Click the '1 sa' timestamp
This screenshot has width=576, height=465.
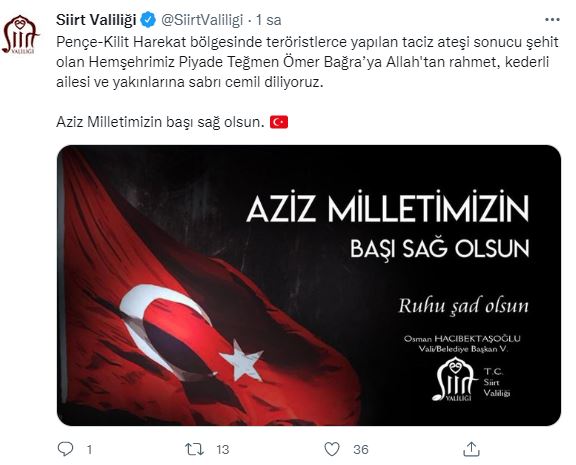pyautogui.click(x=269, y=20)
